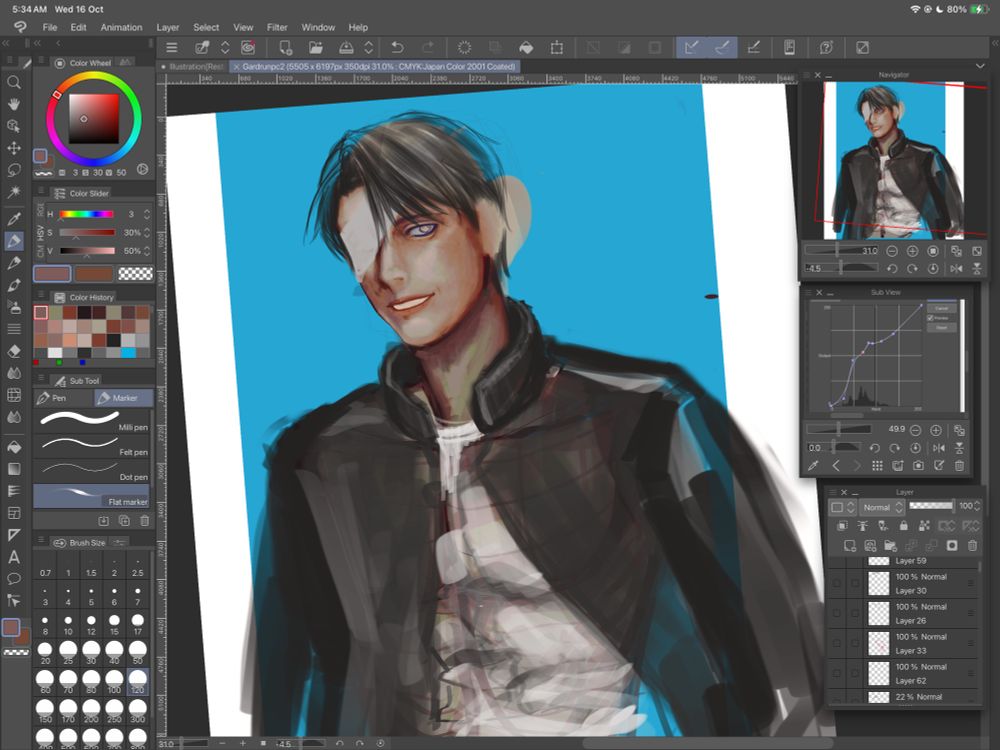Click the Value 50% stepper arrows
Screen dimensions: 1000x750
coord(147,251)
